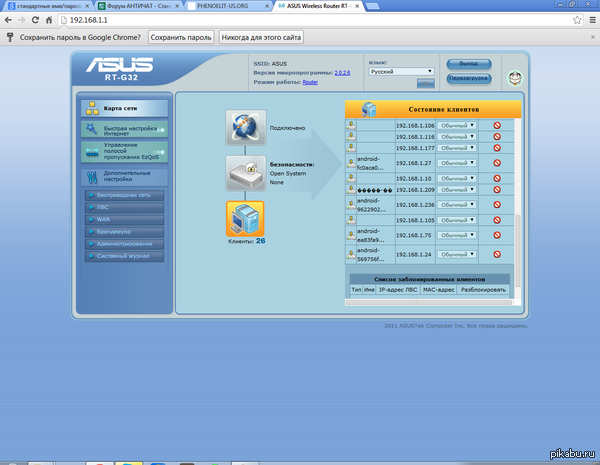The image size is (600, 465).
Task: Click the block icon for 192.168.1.24
Action: (x=497, y=253)
